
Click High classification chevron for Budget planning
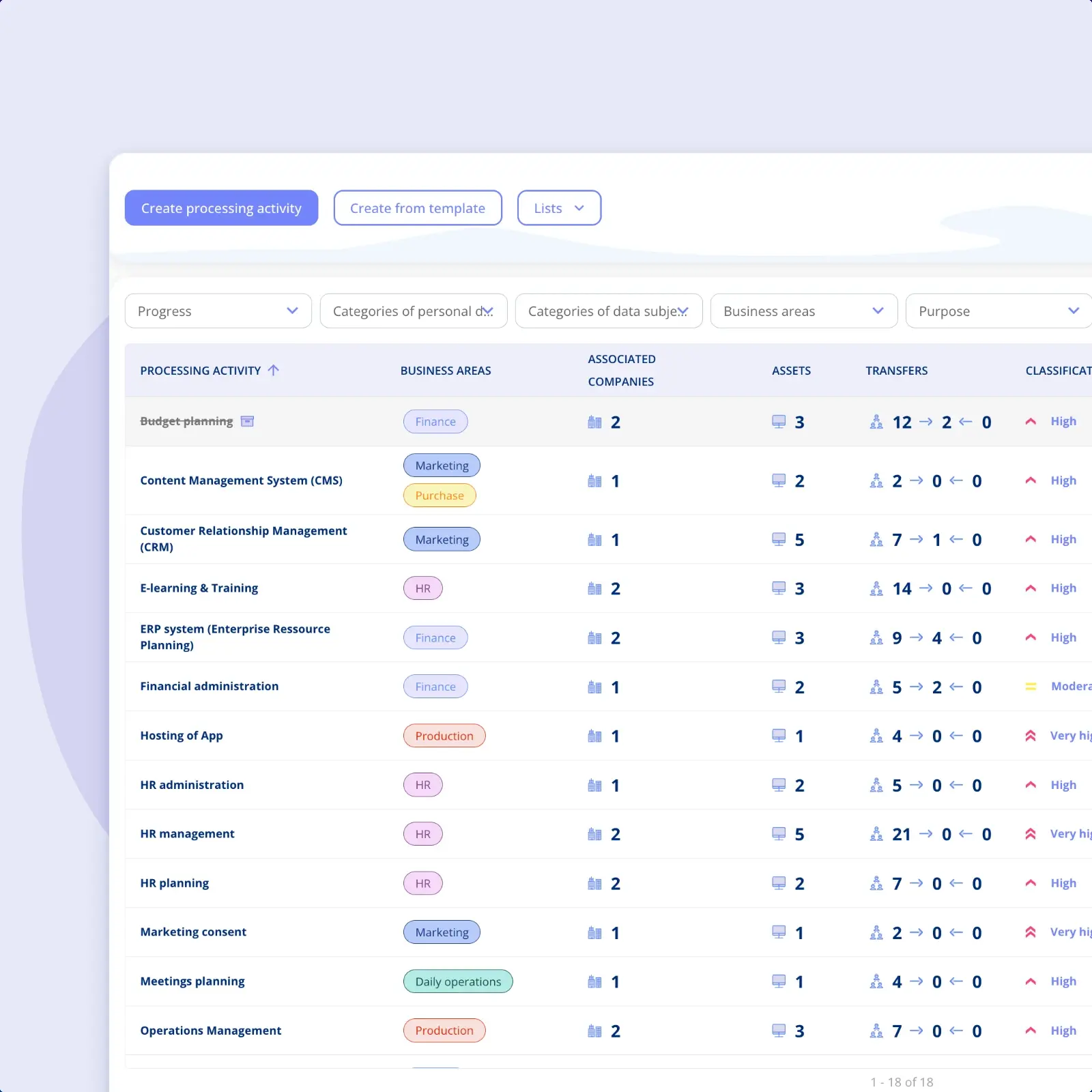(x=1031, y=422)
